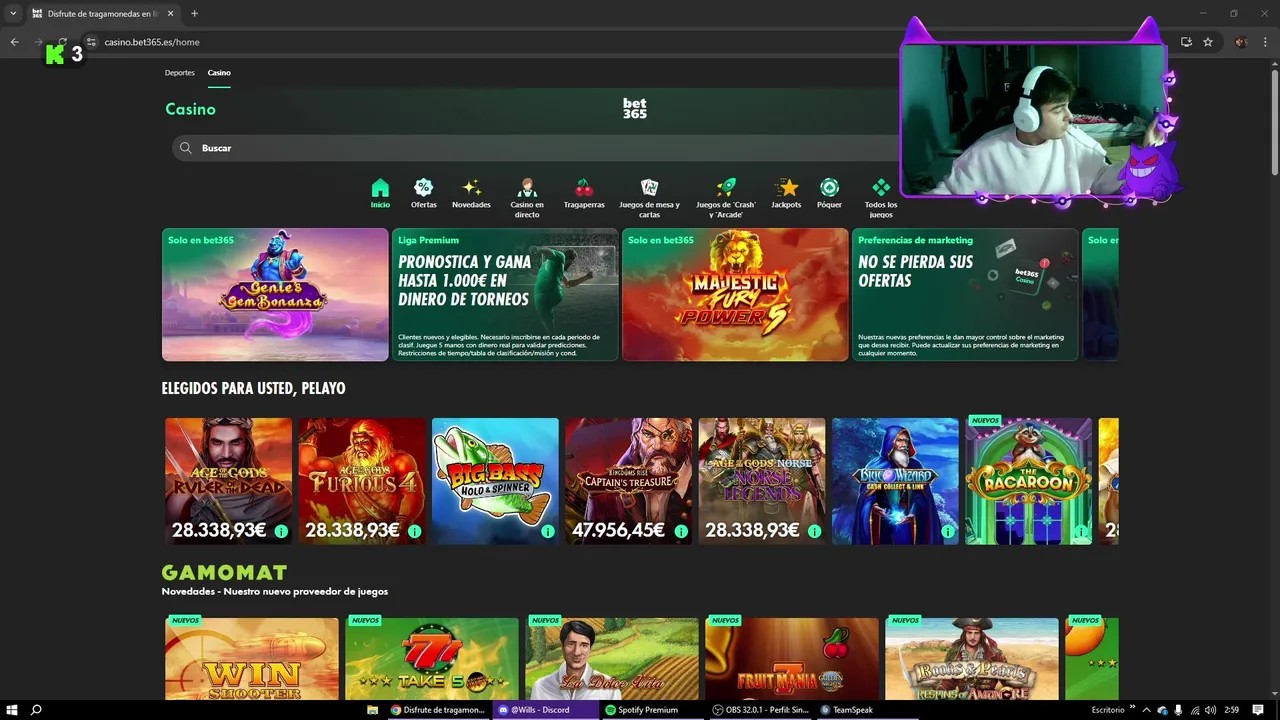This screenshot has height=720, width=1280.
Task: Click info icon on Age of Gods Furious 4
Action: click(x=414, y=531)
